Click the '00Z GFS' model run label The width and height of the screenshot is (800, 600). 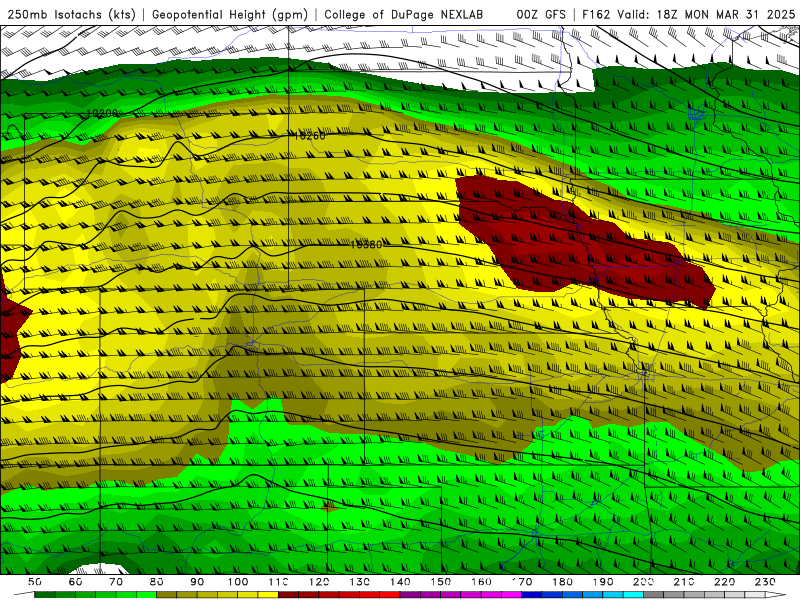click(x=541, y=15)
